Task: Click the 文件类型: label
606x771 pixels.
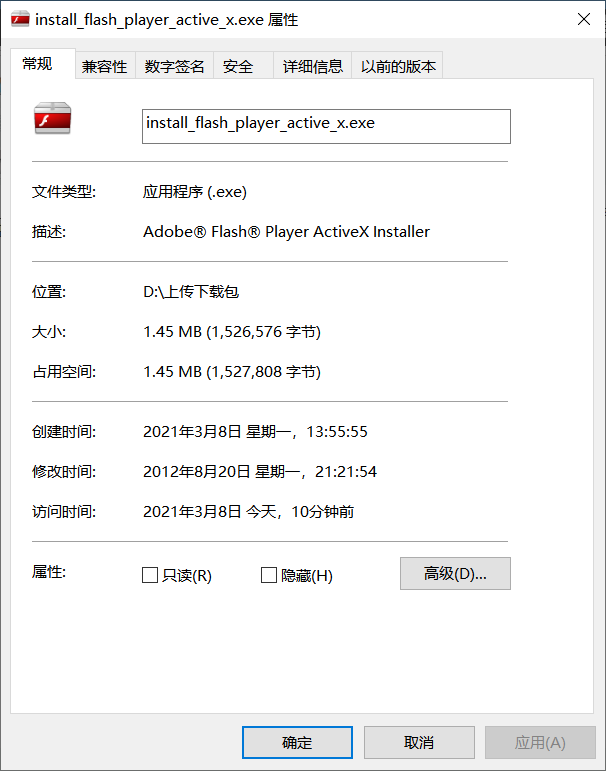Action: 64,191
